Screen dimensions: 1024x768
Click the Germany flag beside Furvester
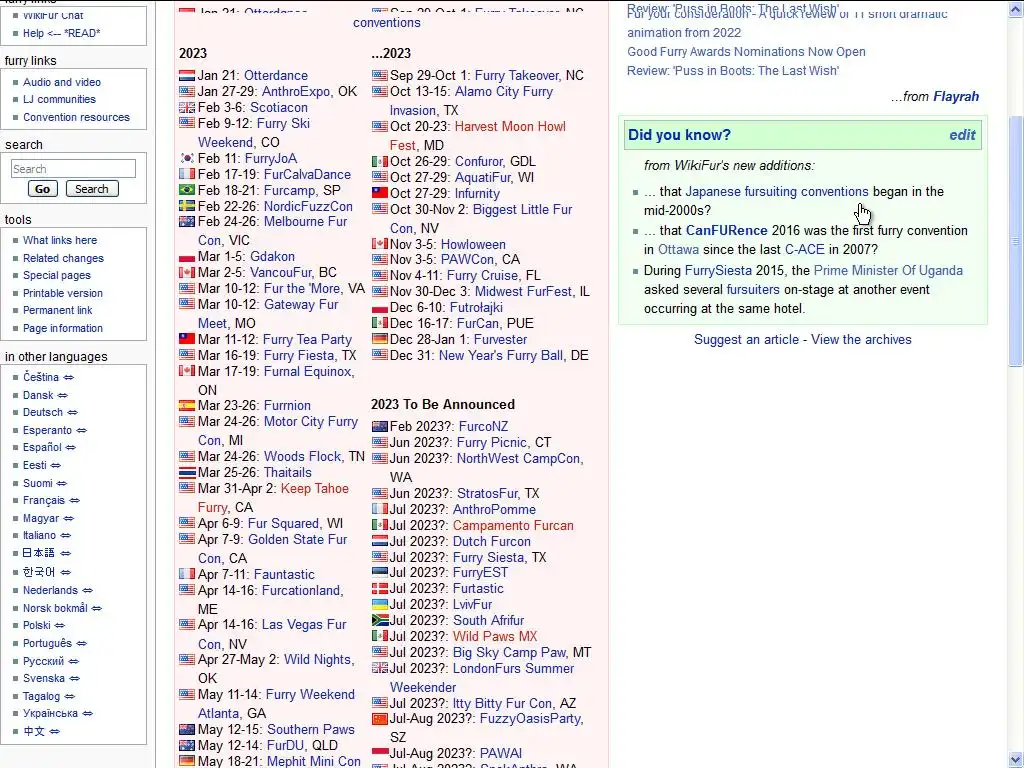pos(379,340)
